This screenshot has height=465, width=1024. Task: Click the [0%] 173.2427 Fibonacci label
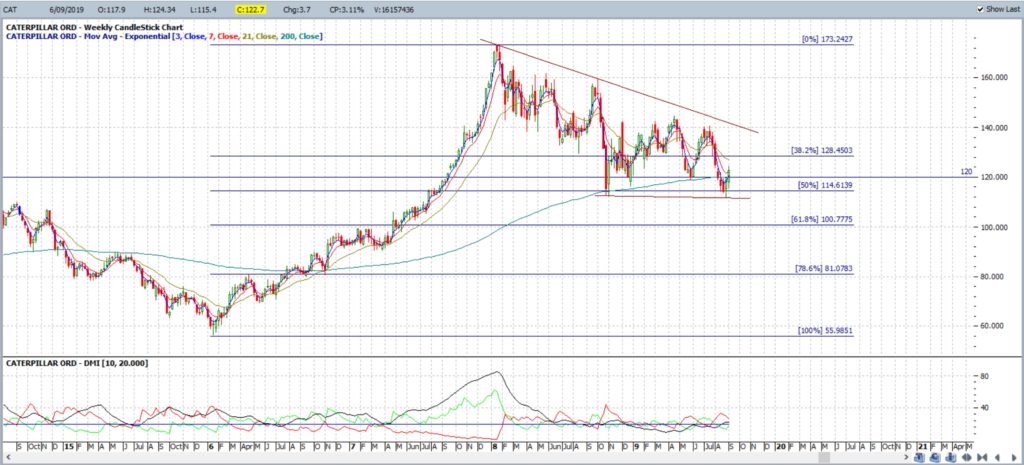[827, 39]
